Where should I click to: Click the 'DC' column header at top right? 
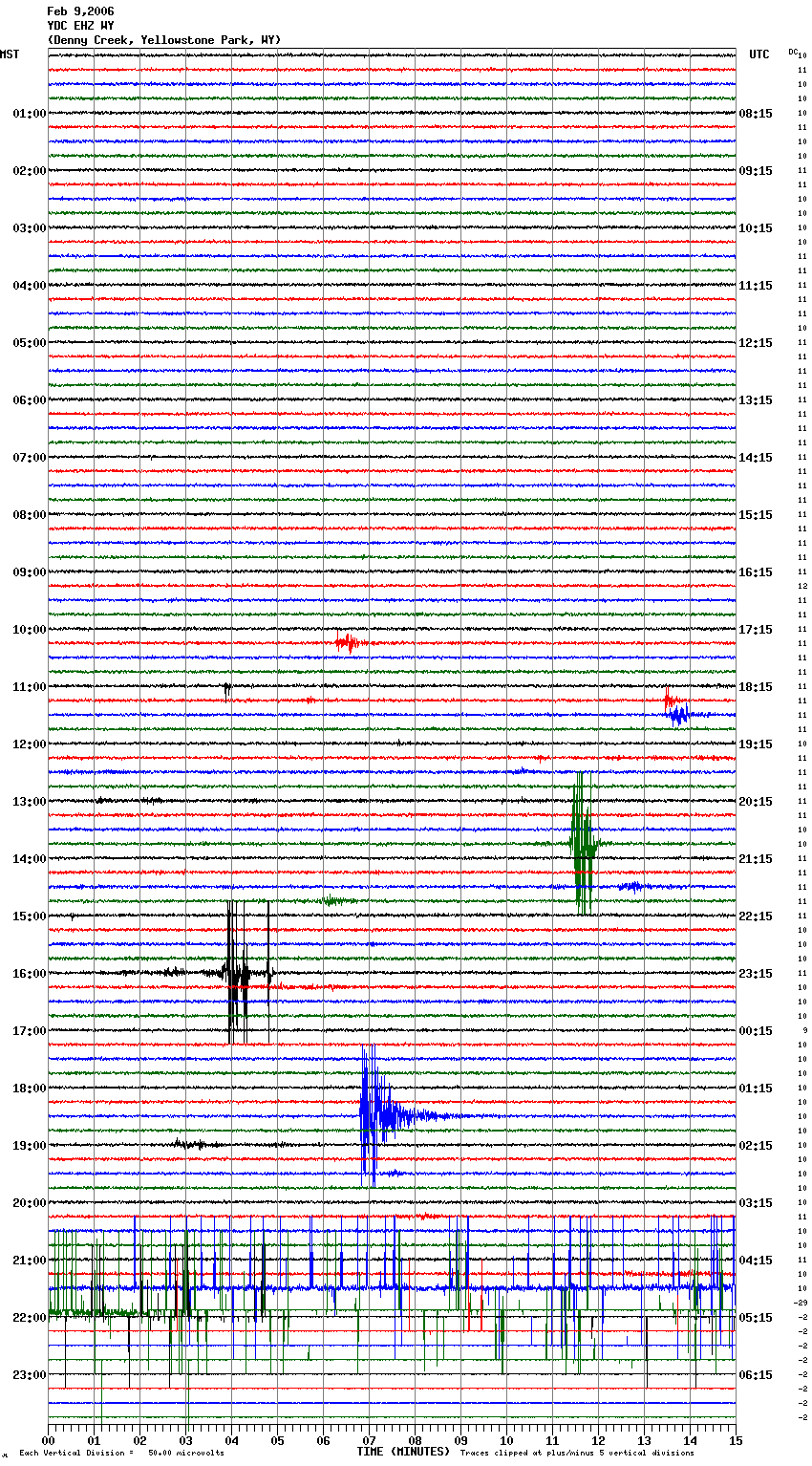click(x=793, y=52)
